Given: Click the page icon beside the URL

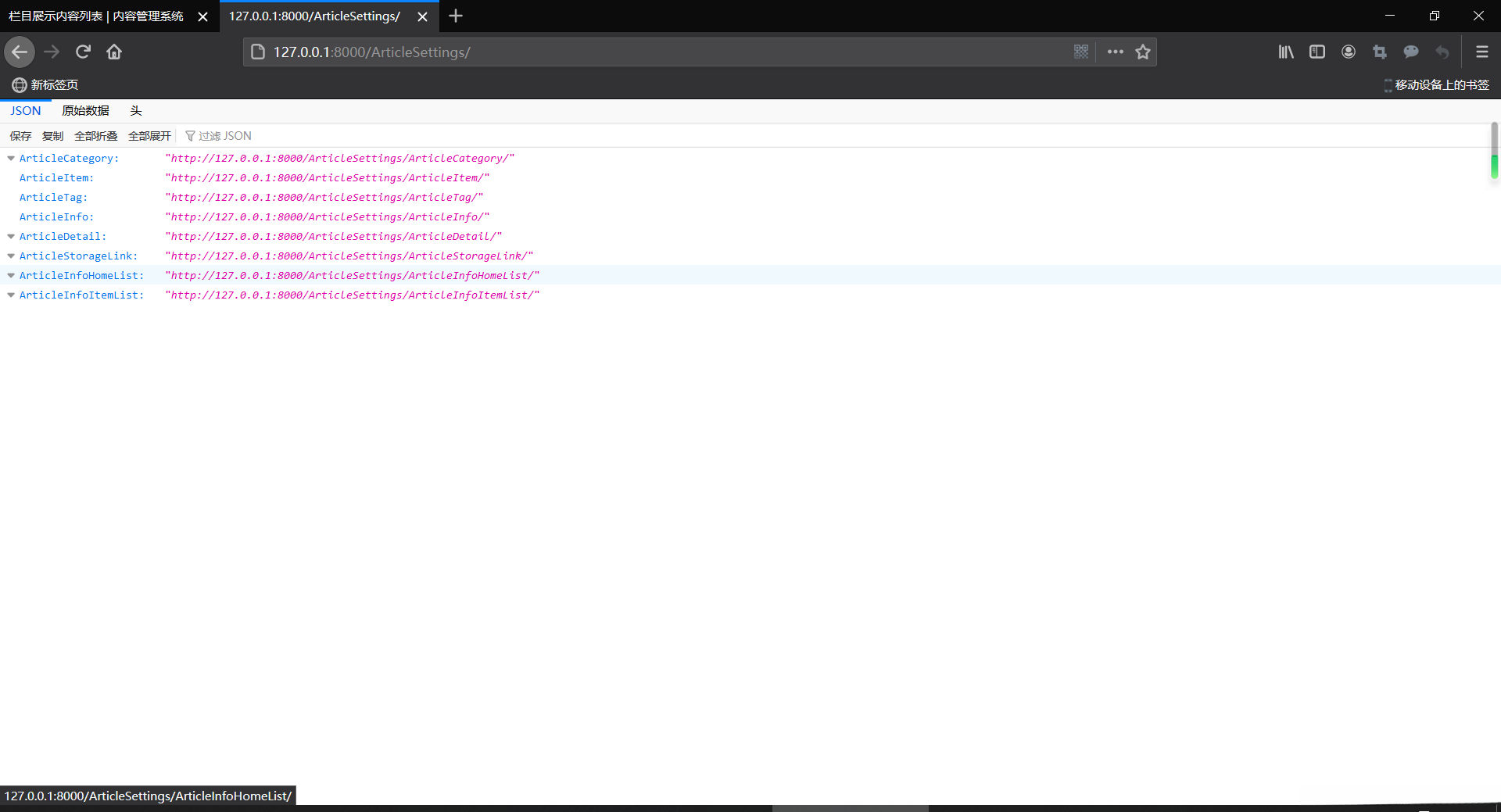Looking at the screenshot, I should click(257, 52).
